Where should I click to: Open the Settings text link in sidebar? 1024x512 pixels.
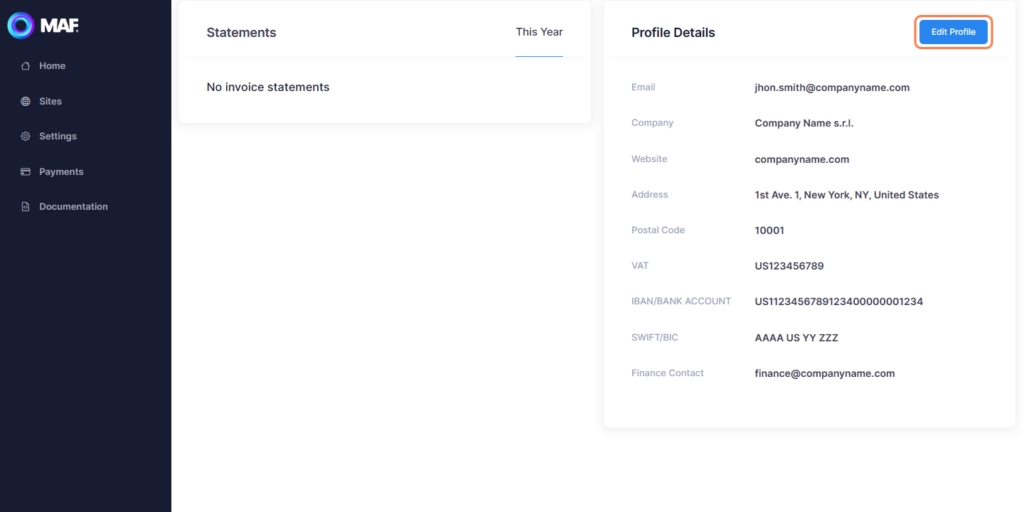click(x=58, y=136)
